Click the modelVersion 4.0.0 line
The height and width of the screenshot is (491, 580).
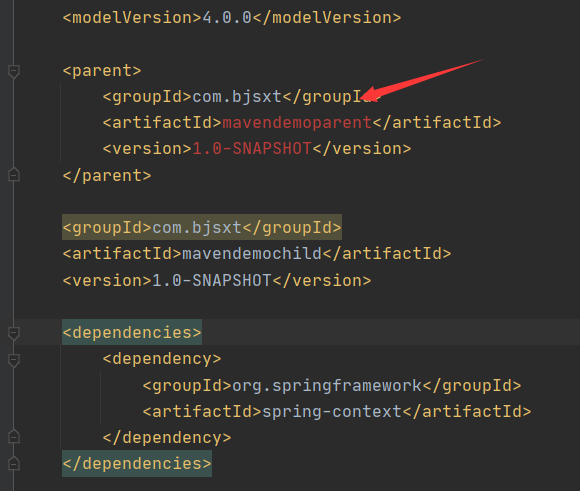[232, 18]
